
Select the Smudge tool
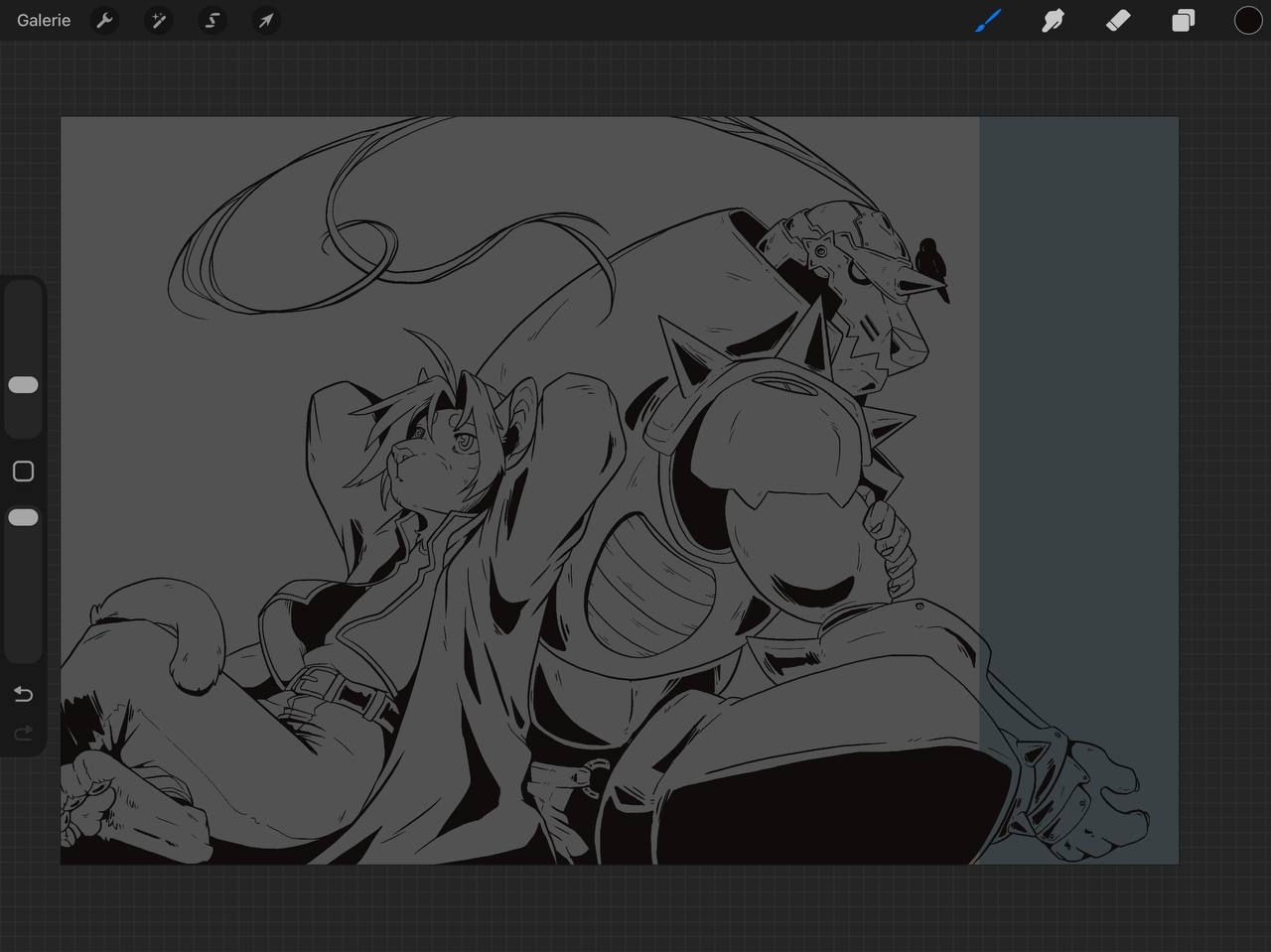tap(1053, 20)
